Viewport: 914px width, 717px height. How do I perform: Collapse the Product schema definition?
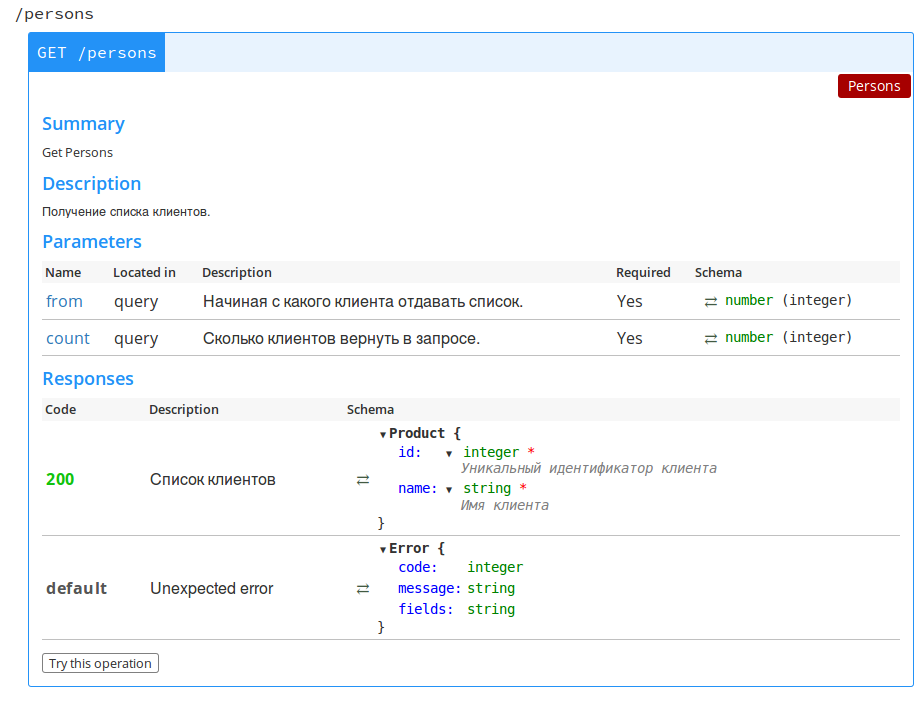pyautogui.click(x=384, y=433)
